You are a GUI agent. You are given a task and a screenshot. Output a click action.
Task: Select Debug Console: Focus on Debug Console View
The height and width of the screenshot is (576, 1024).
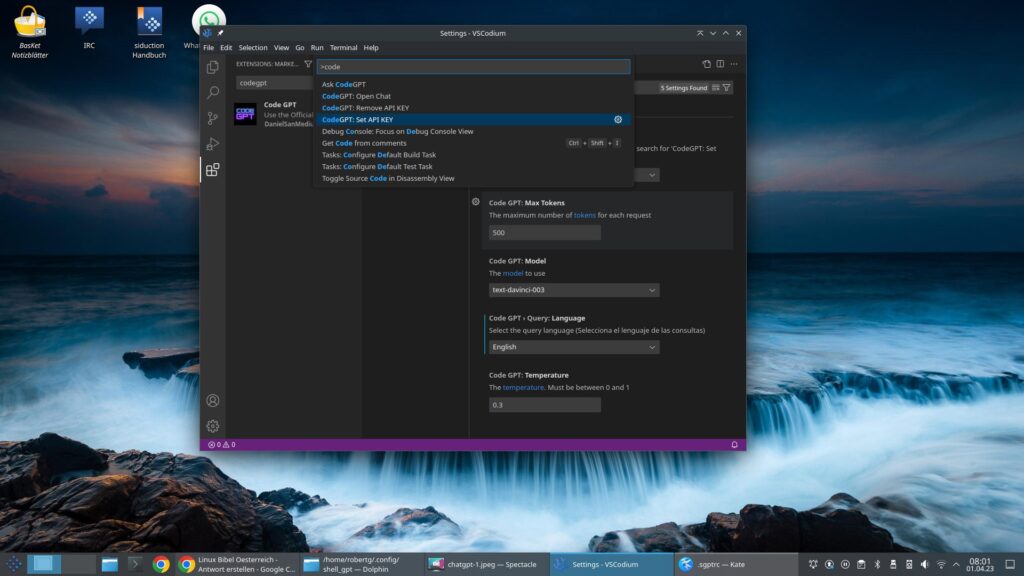(x=473, y=131)
